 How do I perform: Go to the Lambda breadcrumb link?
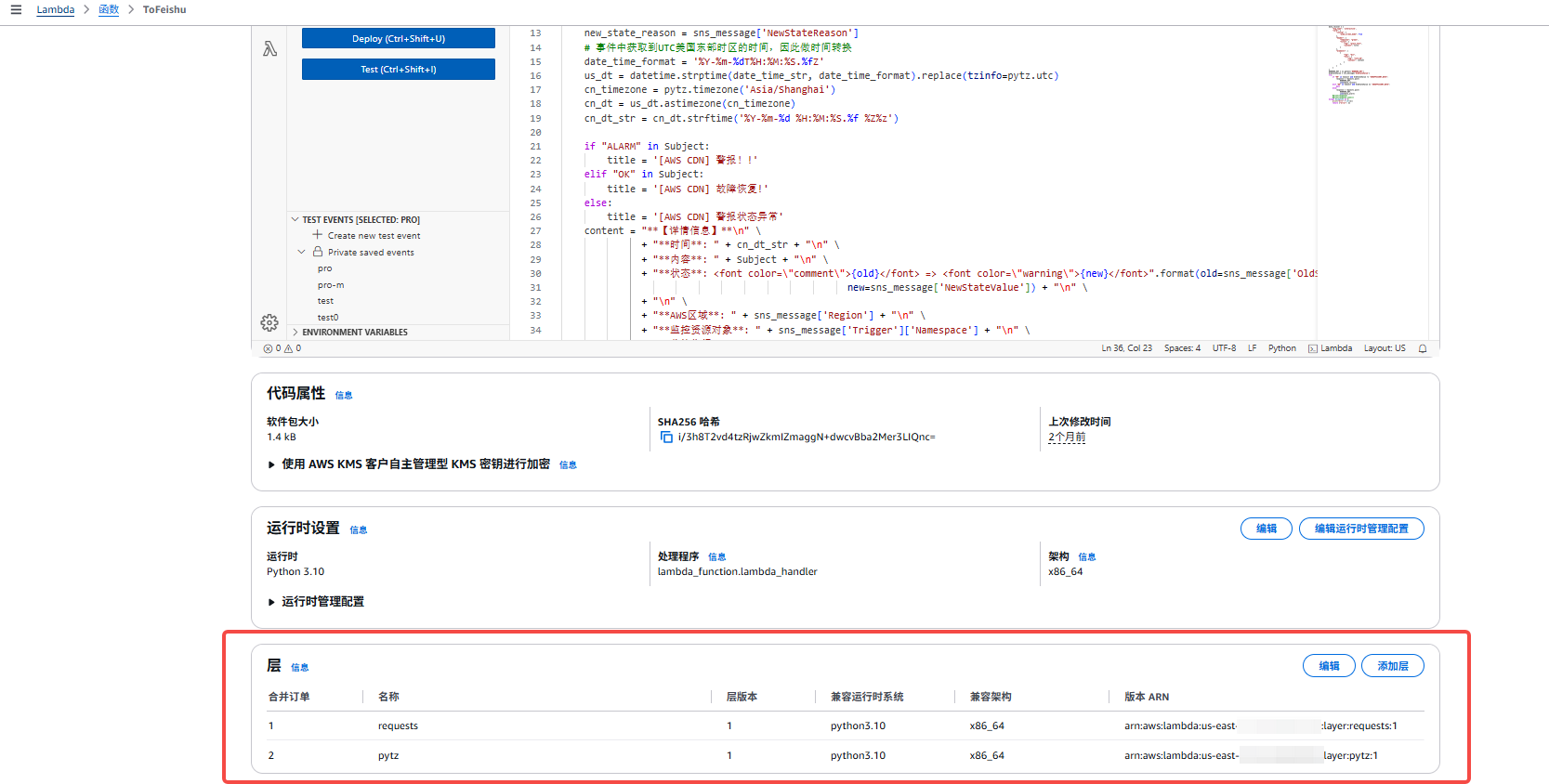tap(56, 9)
